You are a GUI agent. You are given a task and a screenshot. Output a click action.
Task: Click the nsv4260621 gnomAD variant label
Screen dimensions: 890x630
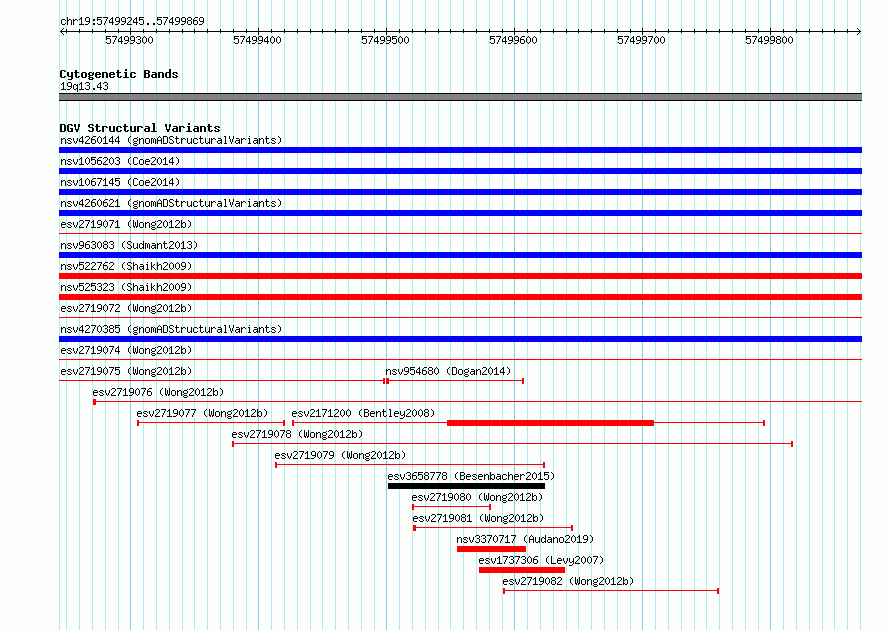171,203
